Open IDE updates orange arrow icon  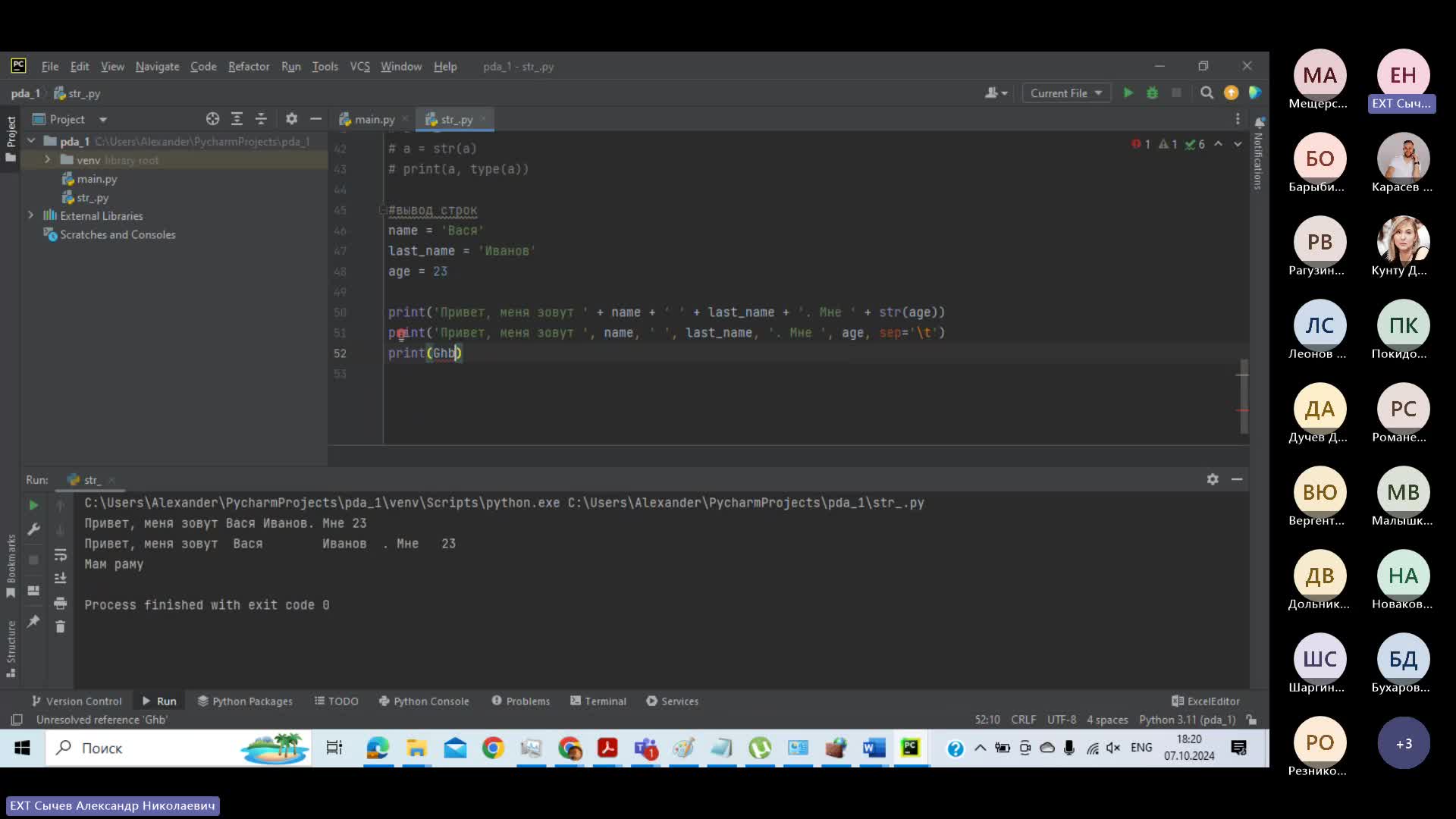point(1231,93)
